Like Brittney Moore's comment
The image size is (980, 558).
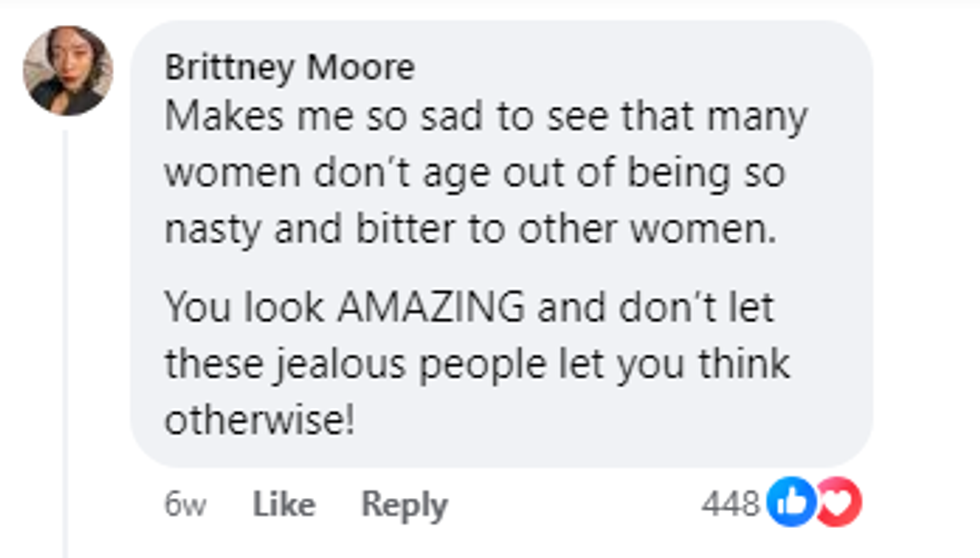click(x=284, y=505)
